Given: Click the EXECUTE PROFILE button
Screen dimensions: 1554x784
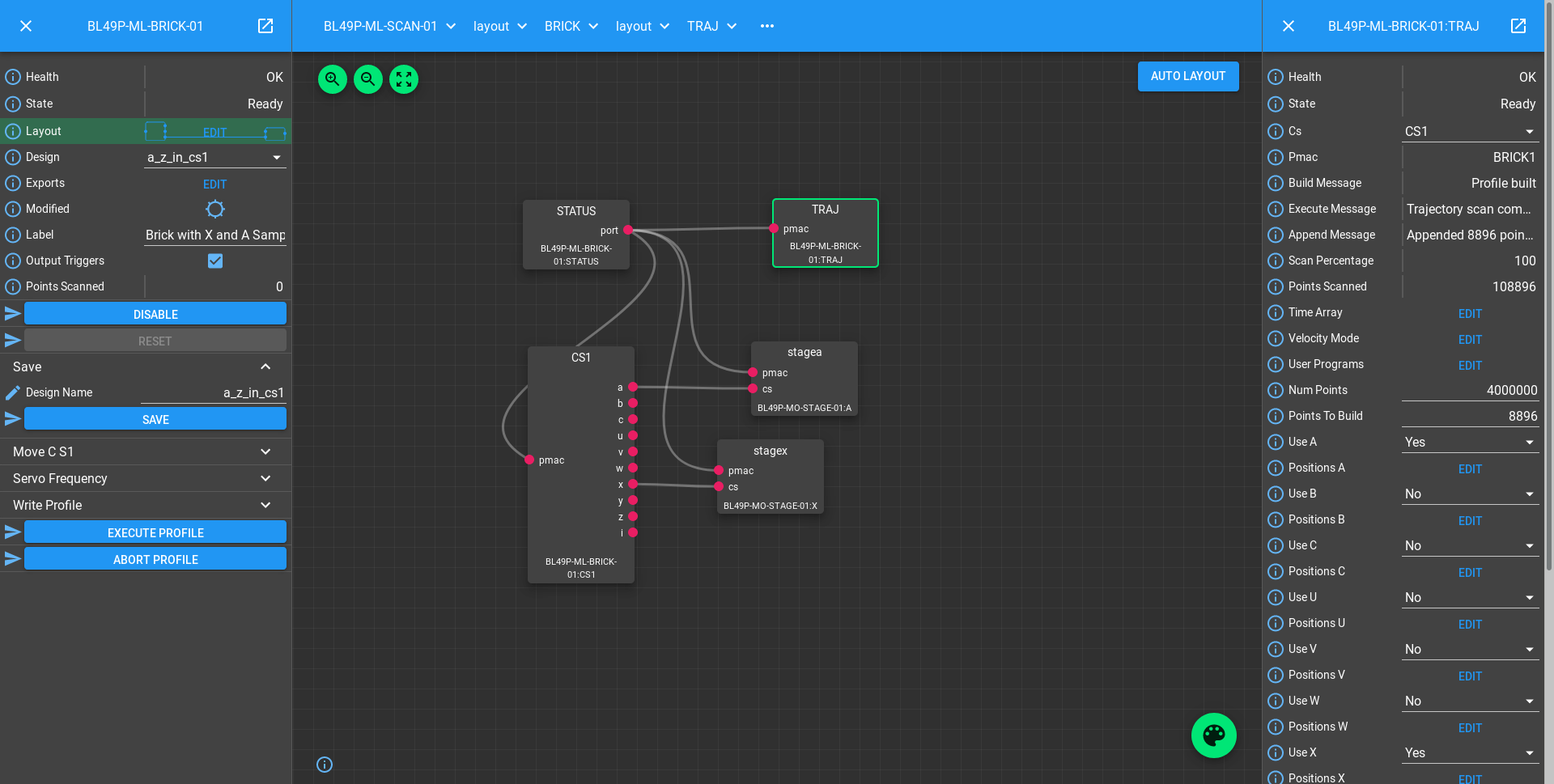Looking at the screenshot, I should [x=155, y=532].
